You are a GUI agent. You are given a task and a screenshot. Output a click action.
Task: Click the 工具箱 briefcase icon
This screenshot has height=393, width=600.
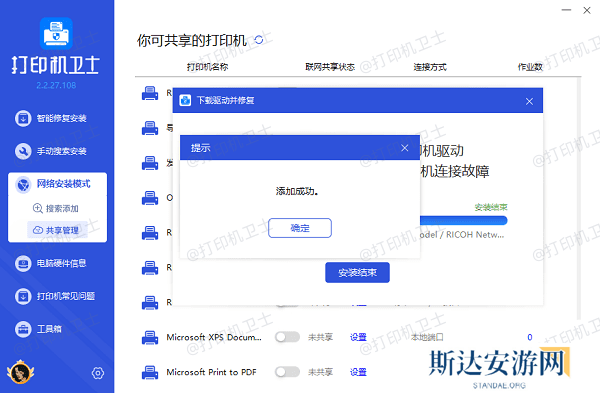[x=23, y=329]
